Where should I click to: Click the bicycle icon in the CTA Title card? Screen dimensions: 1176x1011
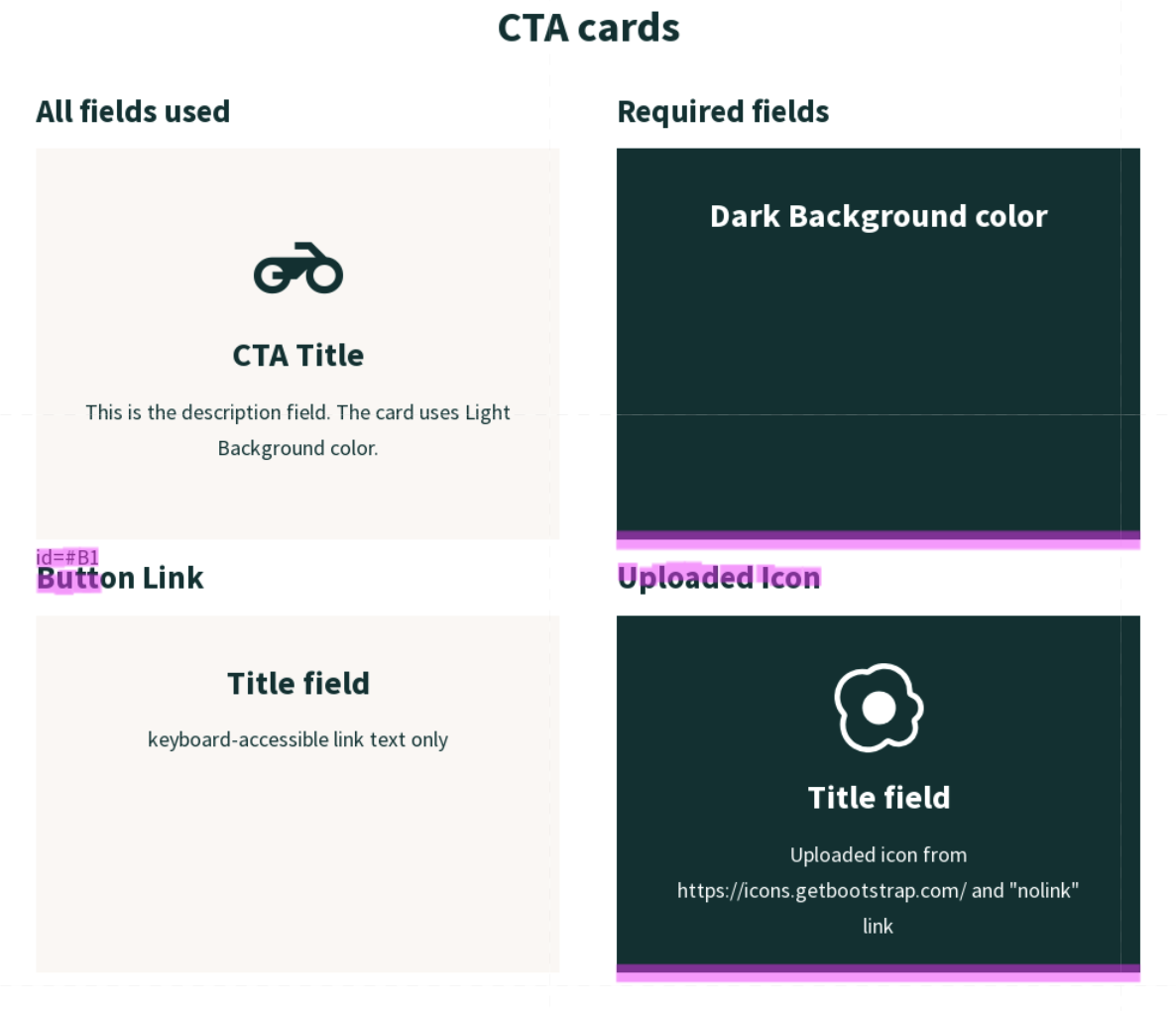tap(297, 268)
